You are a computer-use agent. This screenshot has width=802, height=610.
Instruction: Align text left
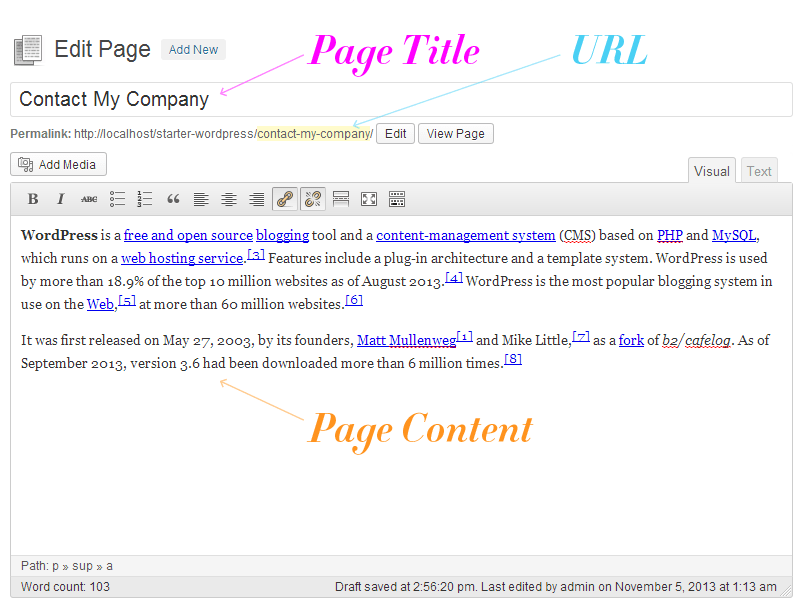point(201,199)
